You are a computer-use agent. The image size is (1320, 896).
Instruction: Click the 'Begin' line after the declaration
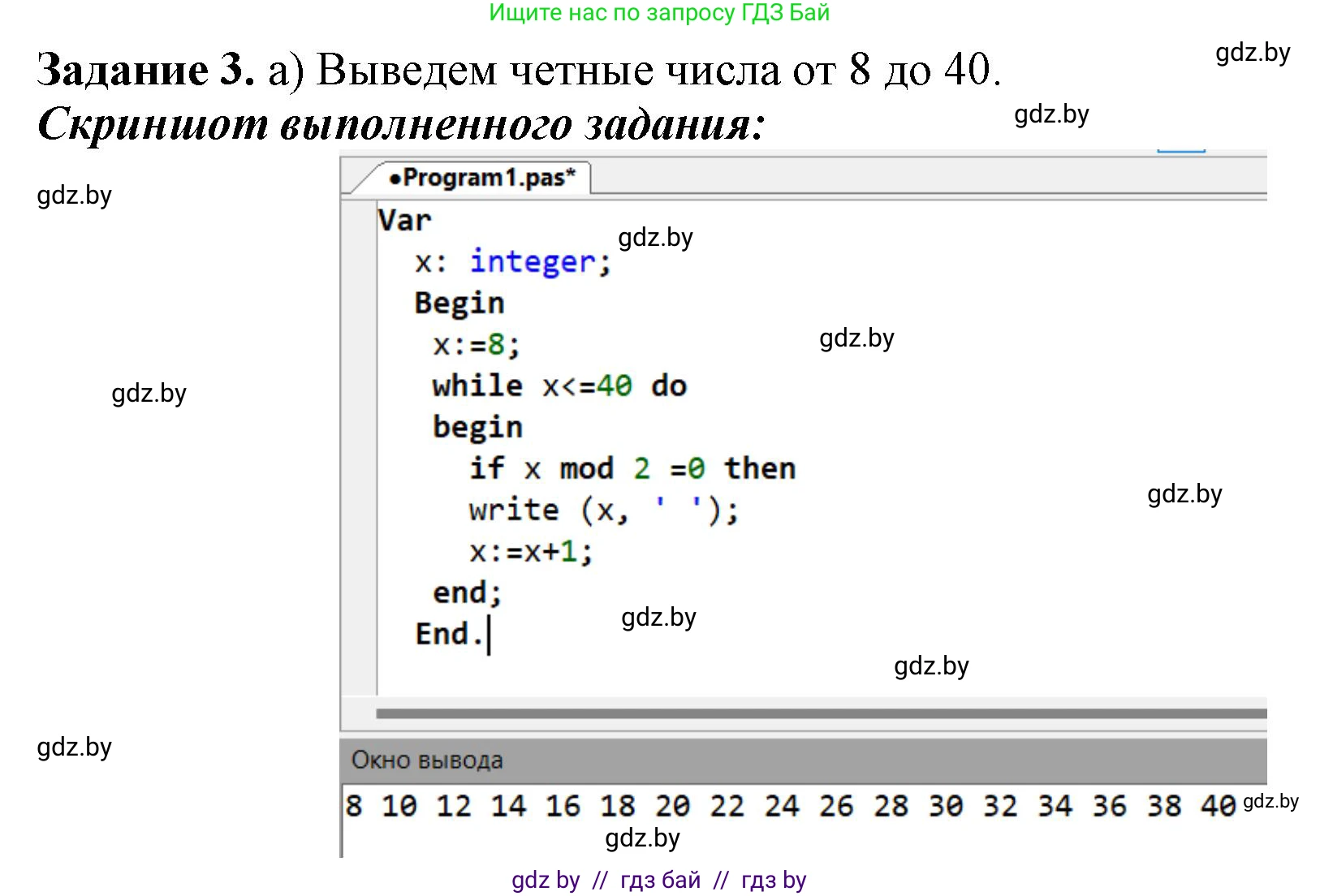(x=459, y=304)
